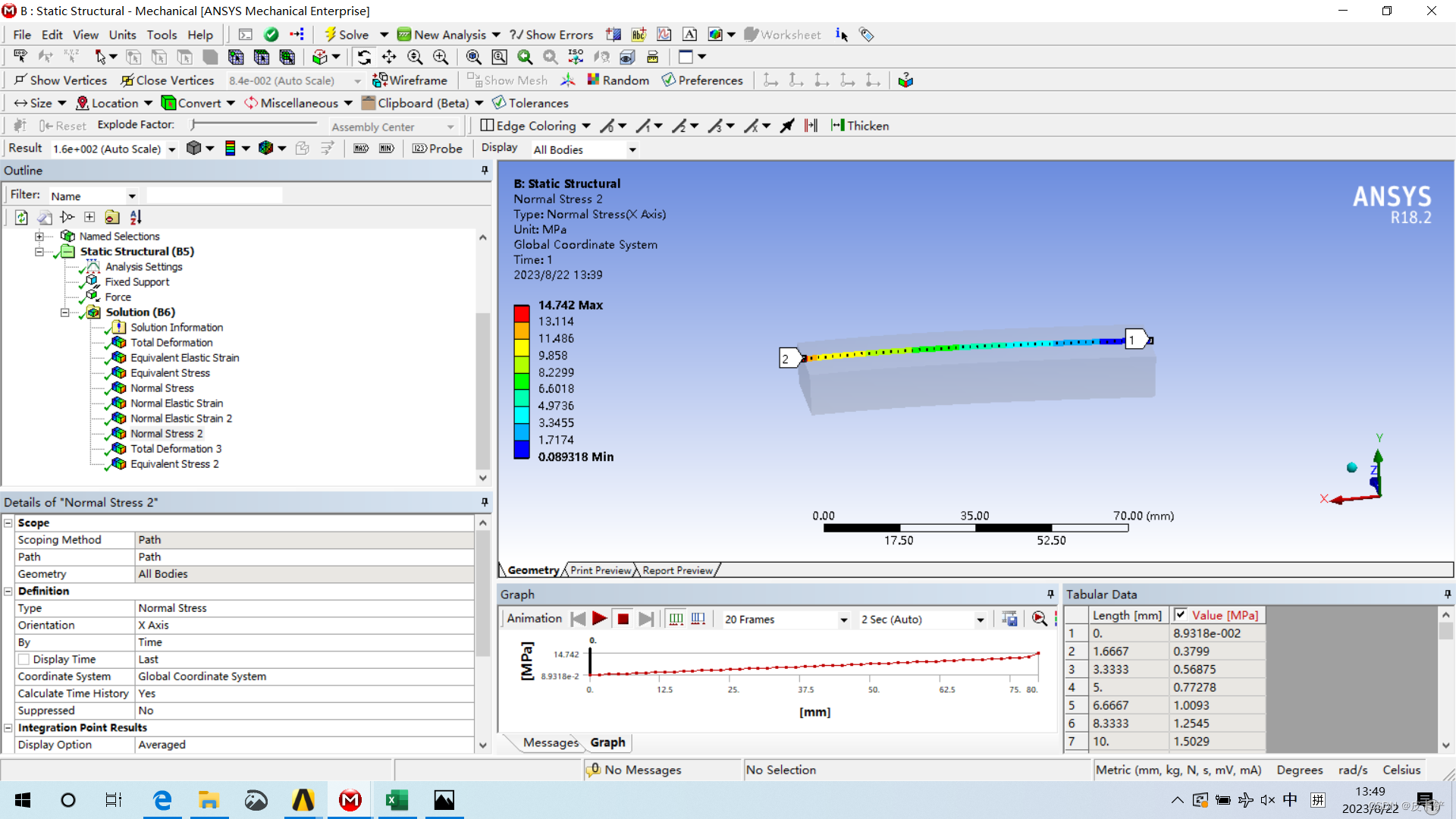Switch to the Messages tab
The width and height of the screenshot is (1456, 819).
551,742
